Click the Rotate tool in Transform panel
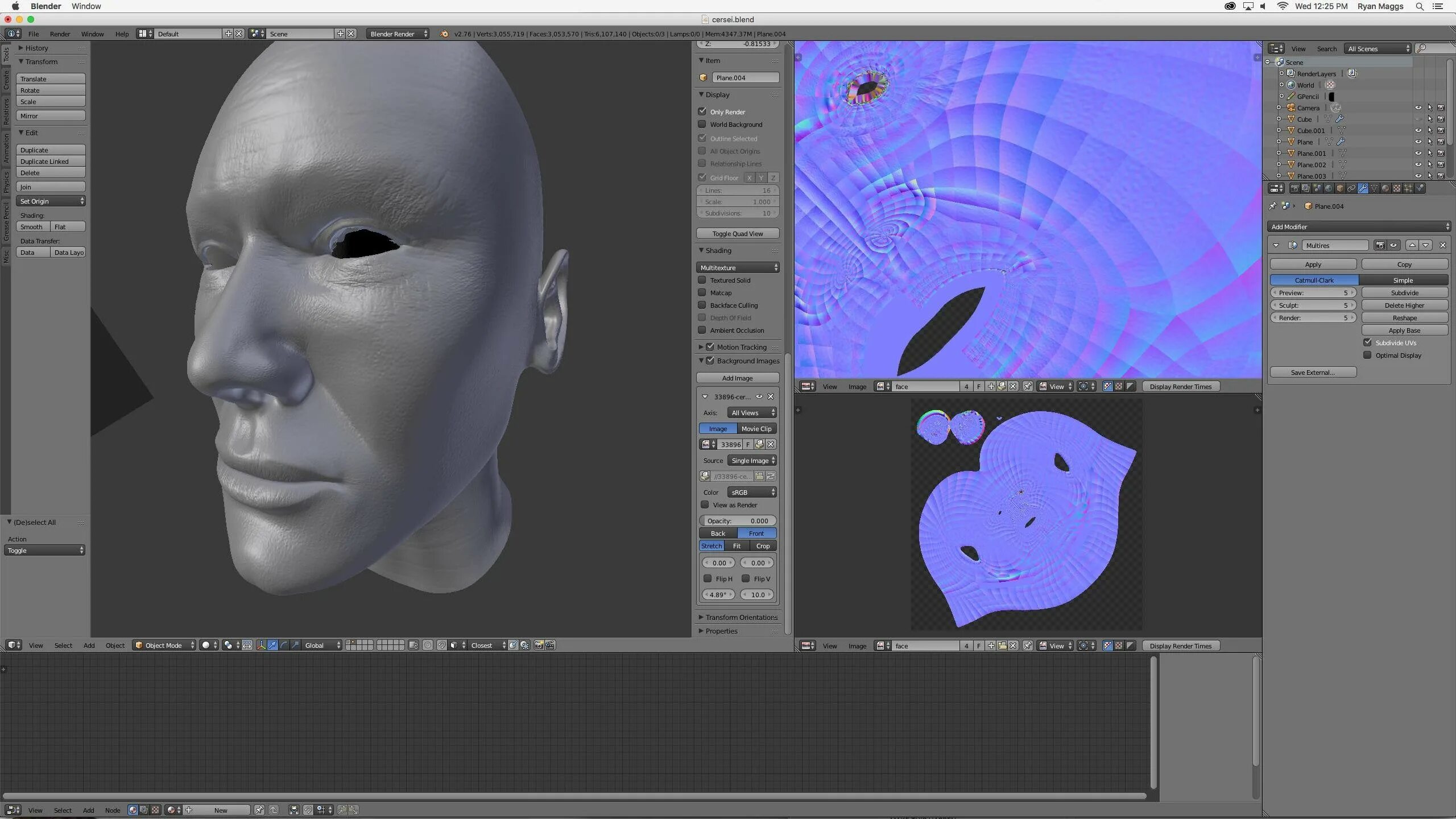The image size is (1456, 819). (x=51, y=91)
